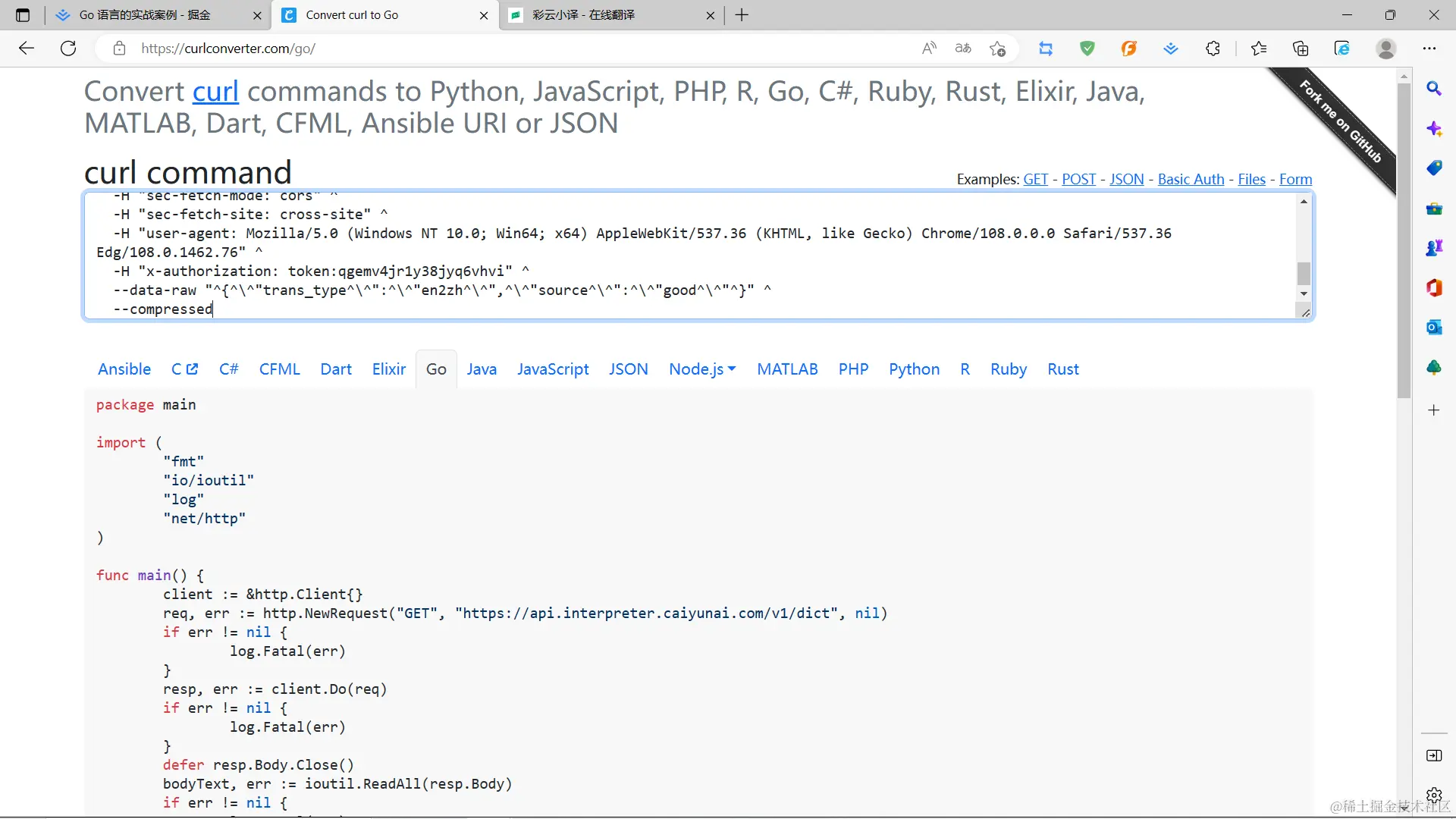Click the address bar URL
The width and height of the screenshot is (1456, 819).
[x=228, y=49]
